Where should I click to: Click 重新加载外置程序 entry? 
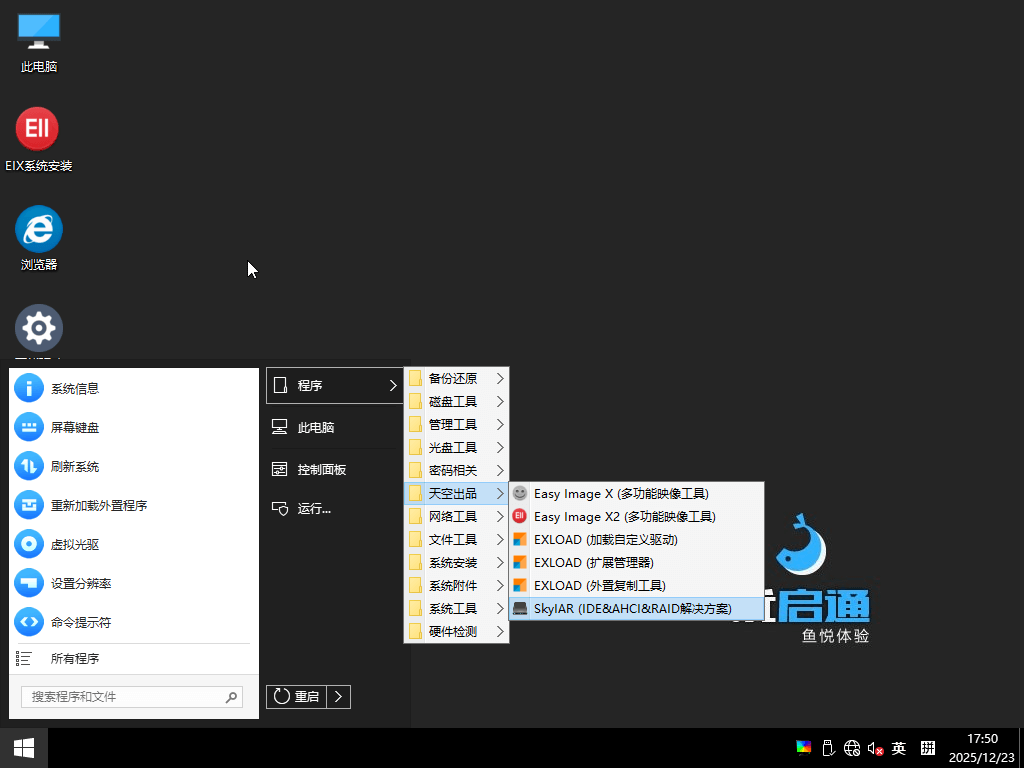(134, 505)
